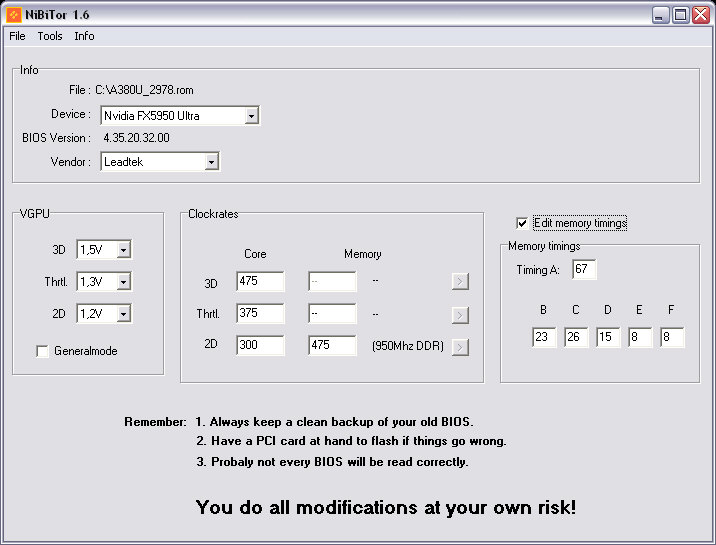Click the 2D memory clock field 475
Image resolution: width=716 pixels, height=545 pixels.
click(332, 345)
